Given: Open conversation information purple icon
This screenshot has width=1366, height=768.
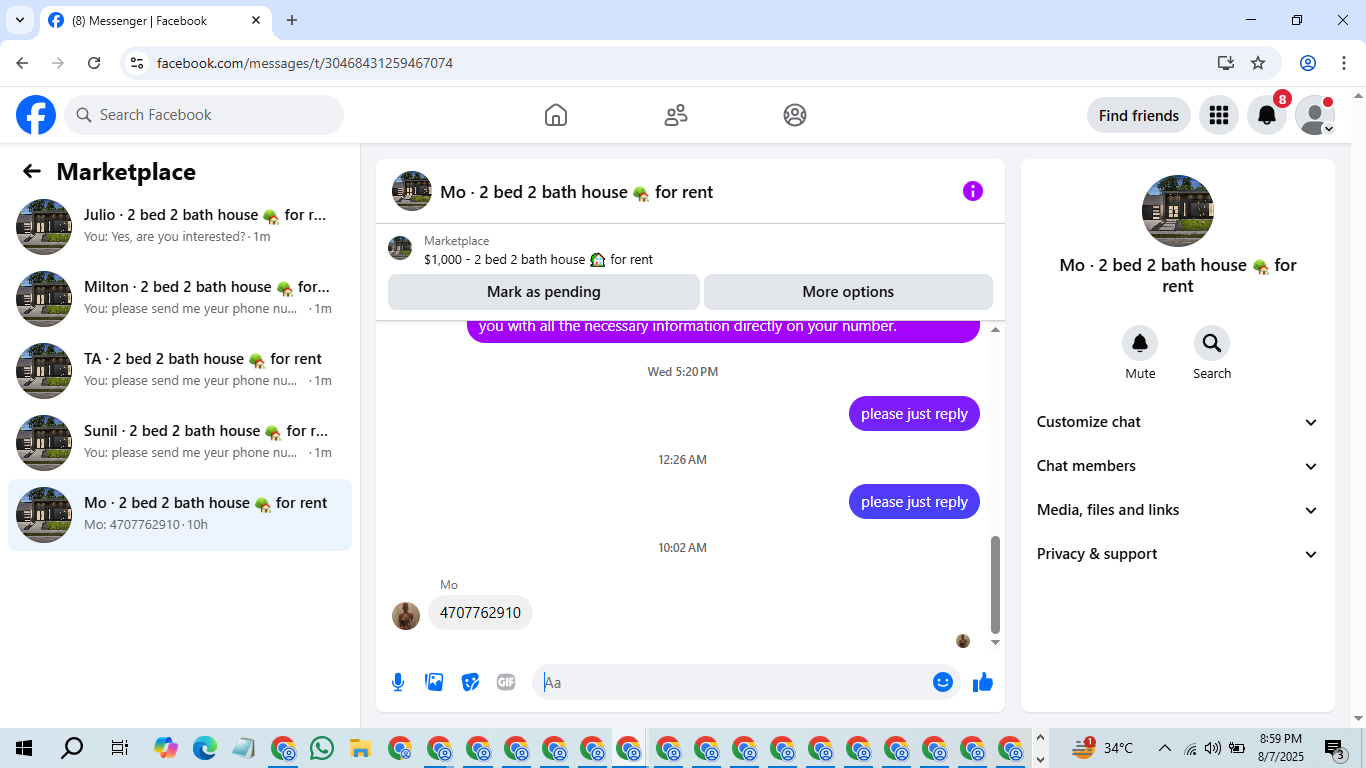Looking at the screenshot, I should coord(973,191).
